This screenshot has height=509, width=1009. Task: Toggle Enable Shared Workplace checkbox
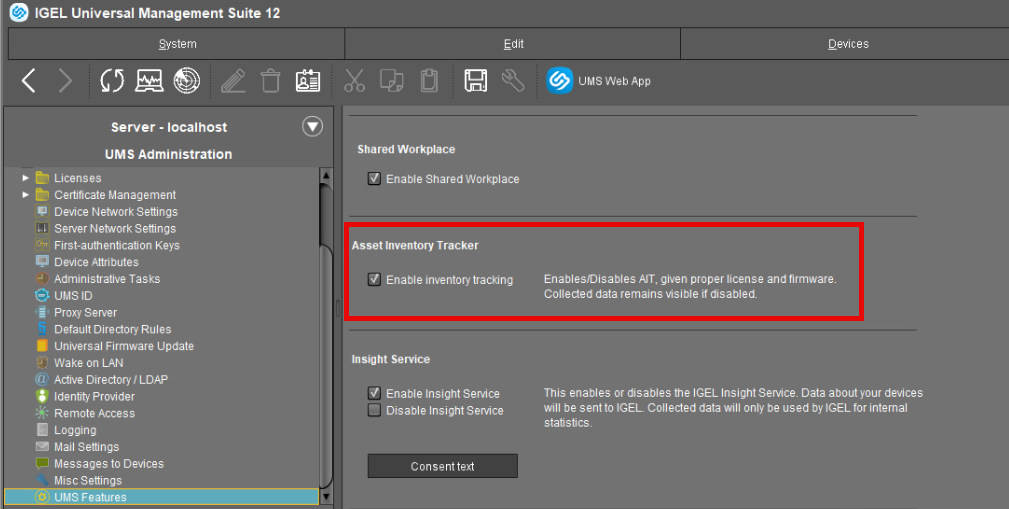pos(375,179)
